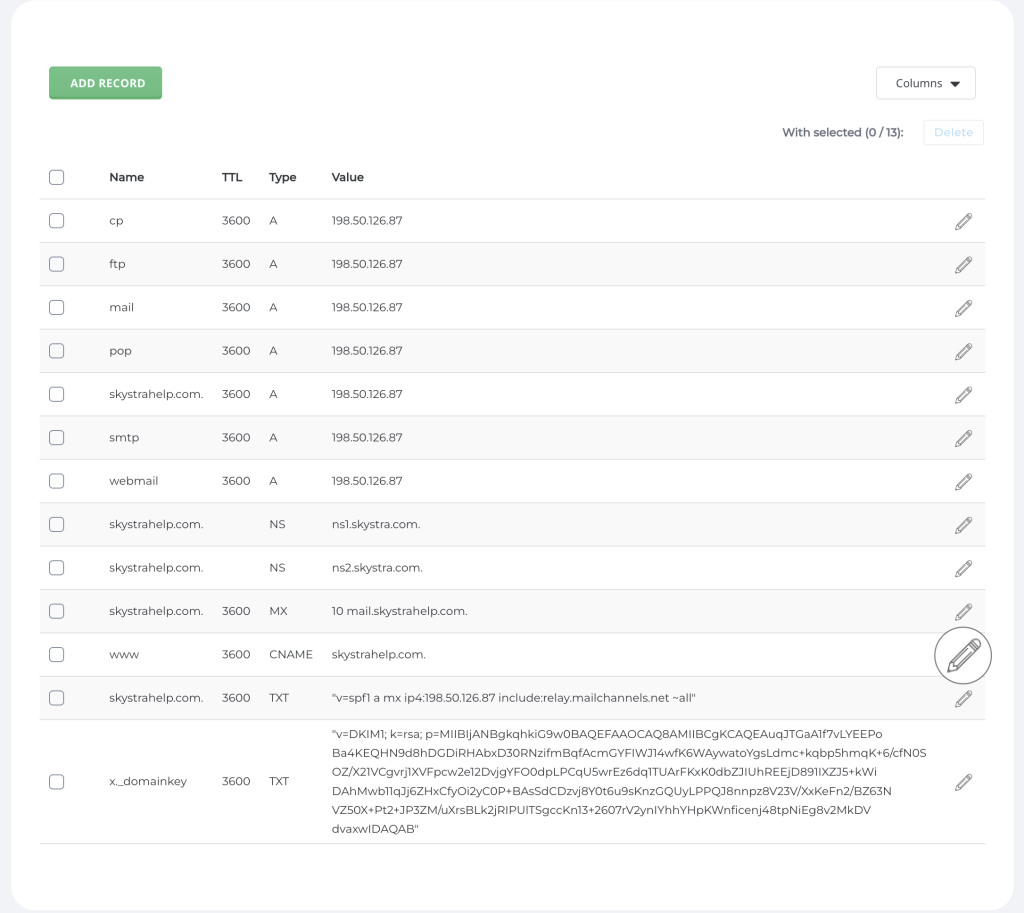1024x913 pixels.
Task: Edit the webmail A record
Action: 963,481
